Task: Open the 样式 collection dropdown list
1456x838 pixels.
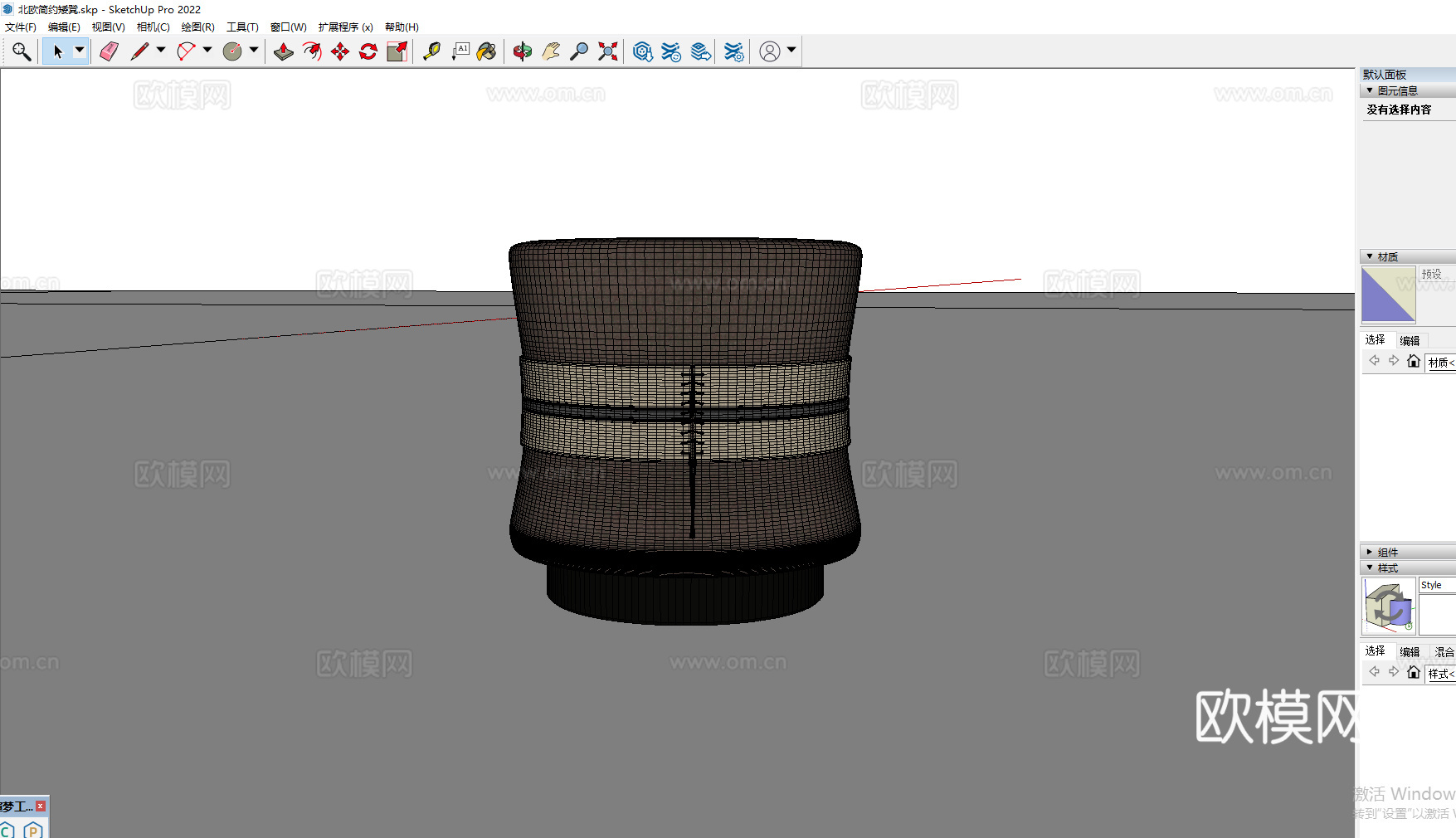Action: pyautogui.click(x=1441, y=674)
